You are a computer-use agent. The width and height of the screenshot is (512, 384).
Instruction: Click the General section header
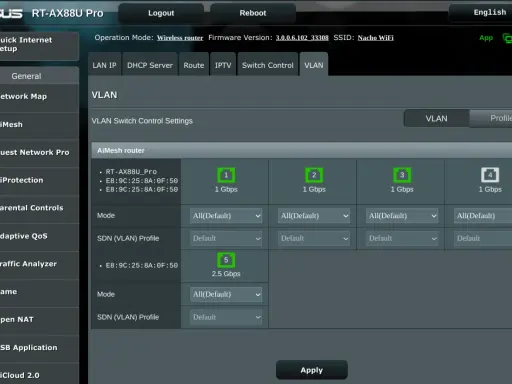pos(39,76)
